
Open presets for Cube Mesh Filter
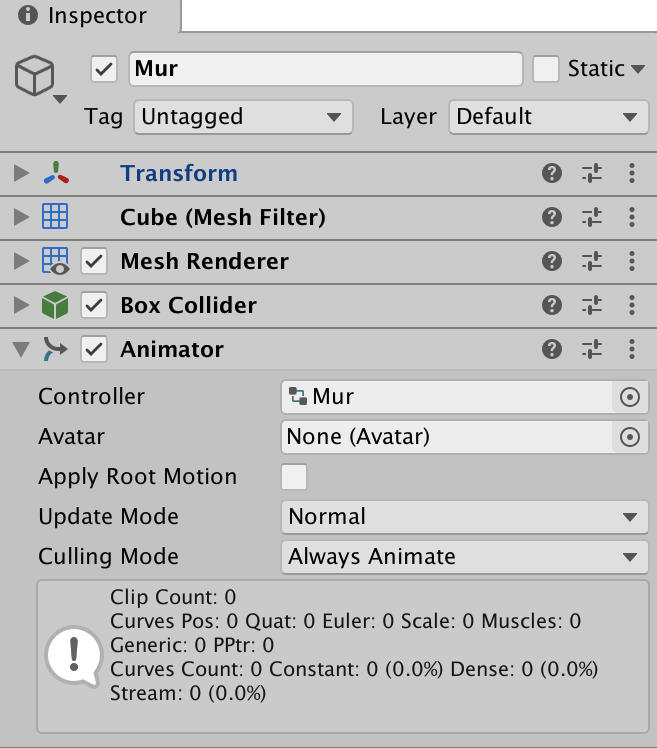(x=592, y=217)
